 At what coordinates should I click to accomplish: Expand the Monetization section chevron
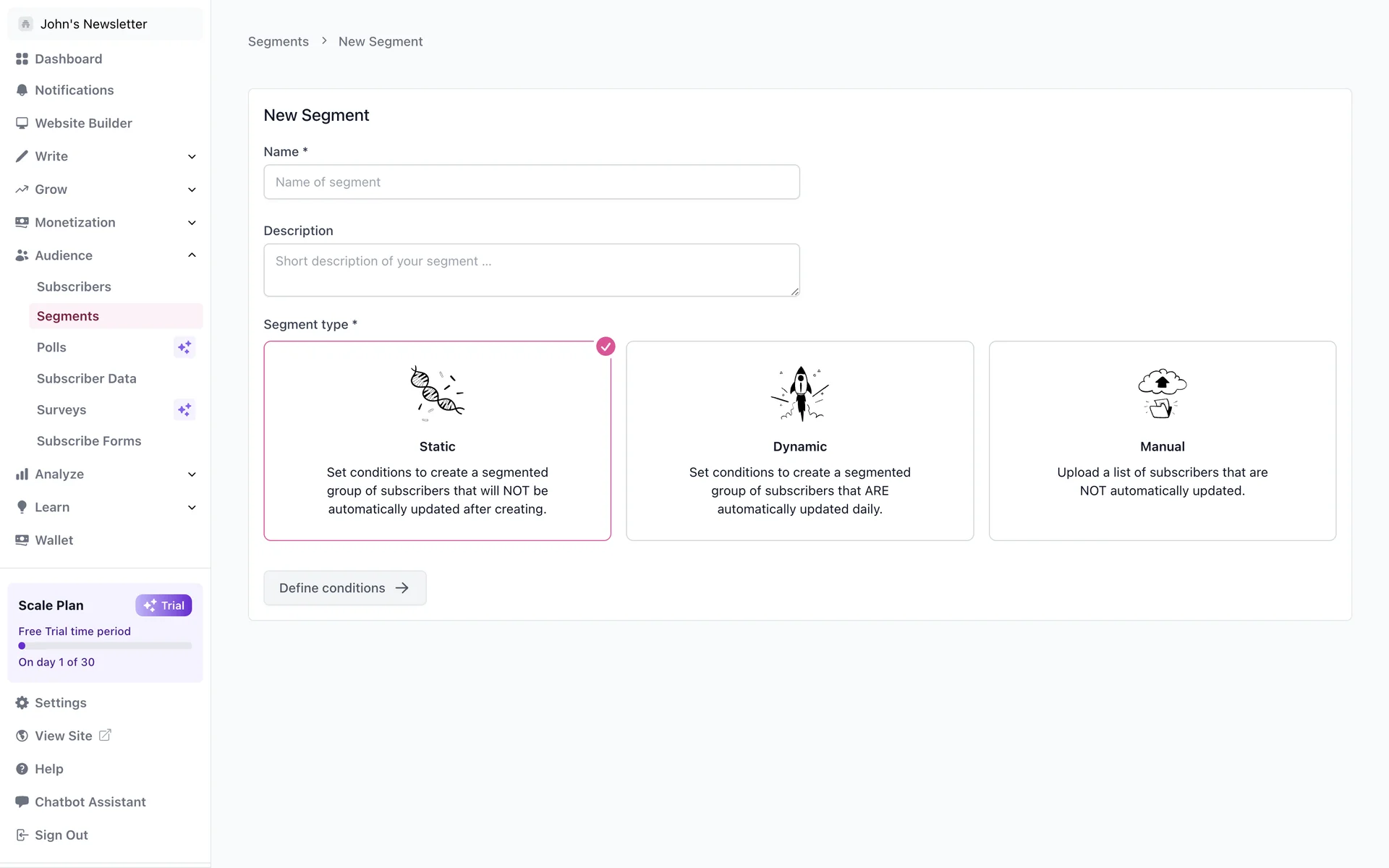[x=192, y=223]
